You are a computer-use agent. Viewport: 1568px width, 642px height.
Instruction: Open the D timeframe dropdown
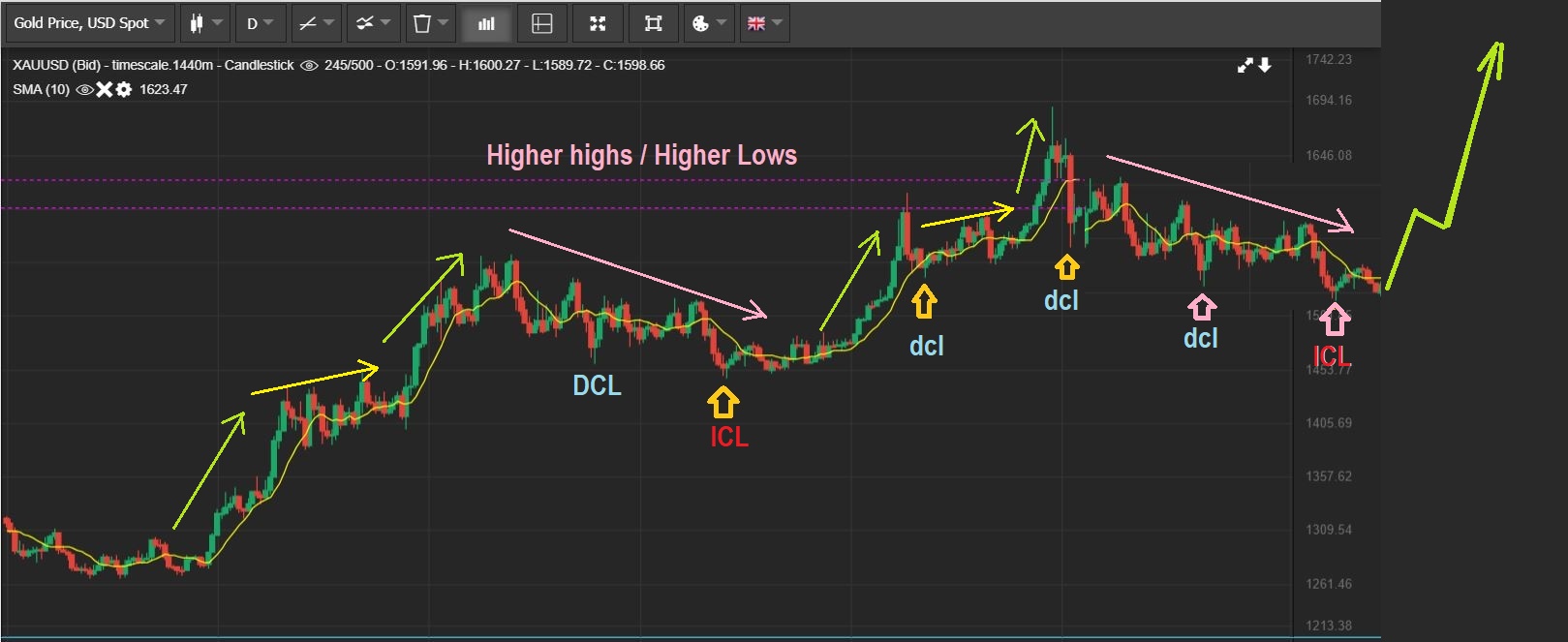point(261,23)
